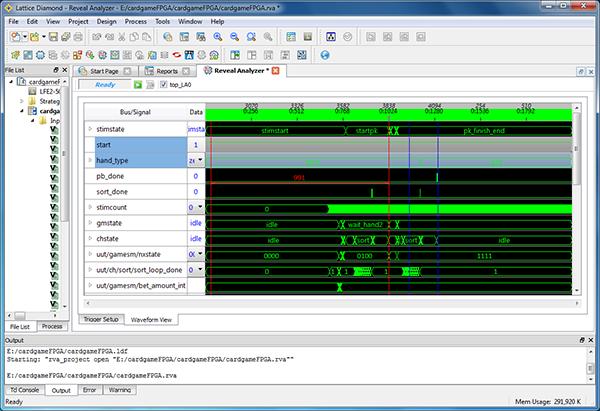Image resolution: width=600 pixels, height=411 pixels.
Task: Open the hand_type data radix dropdown
Action: [198, 160]
